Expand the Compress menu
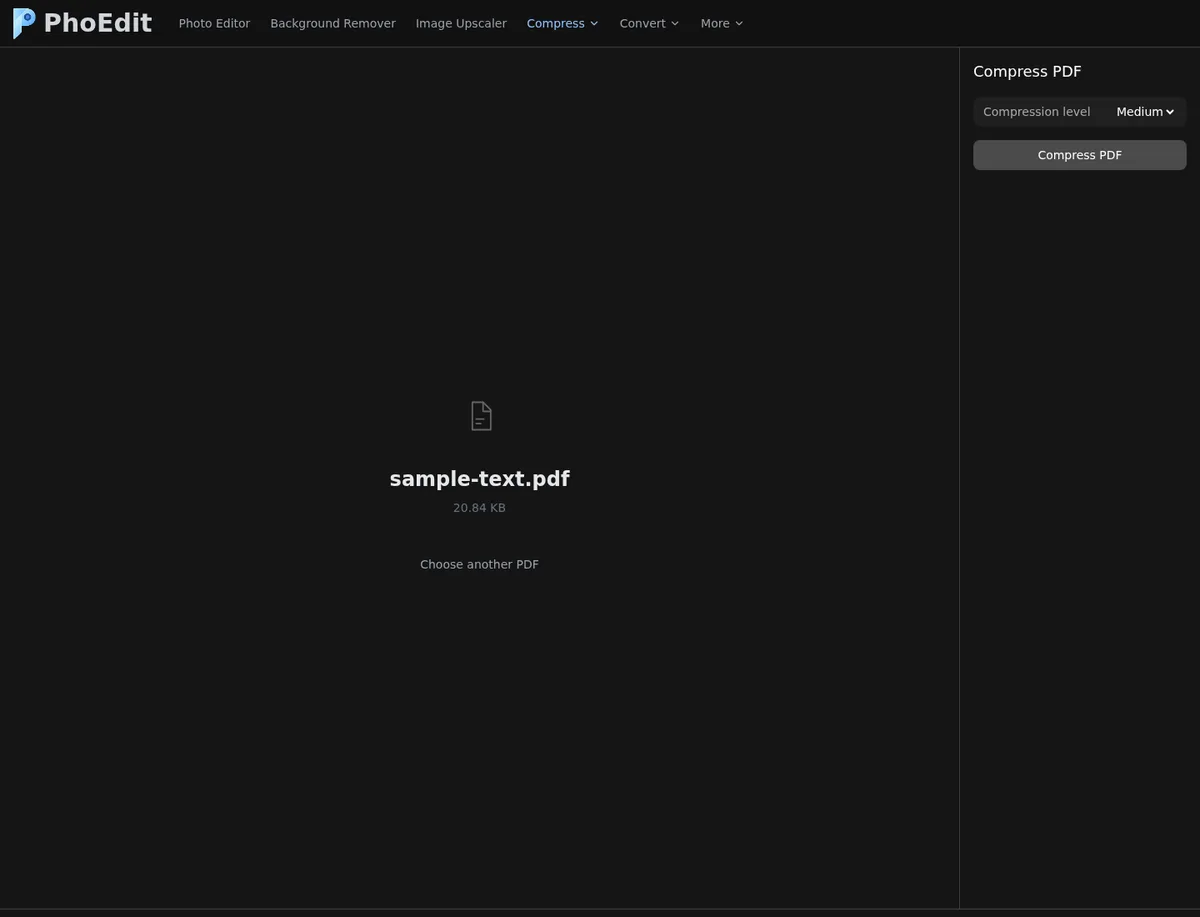Screen dimensions: 1200x917 pos(563,23)
